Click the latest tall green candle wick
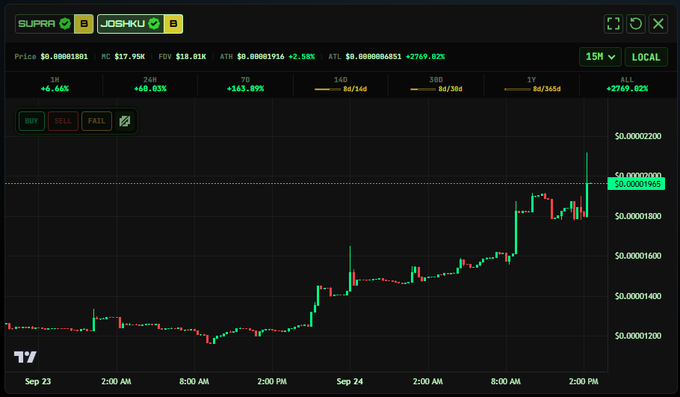 point(587,167)
